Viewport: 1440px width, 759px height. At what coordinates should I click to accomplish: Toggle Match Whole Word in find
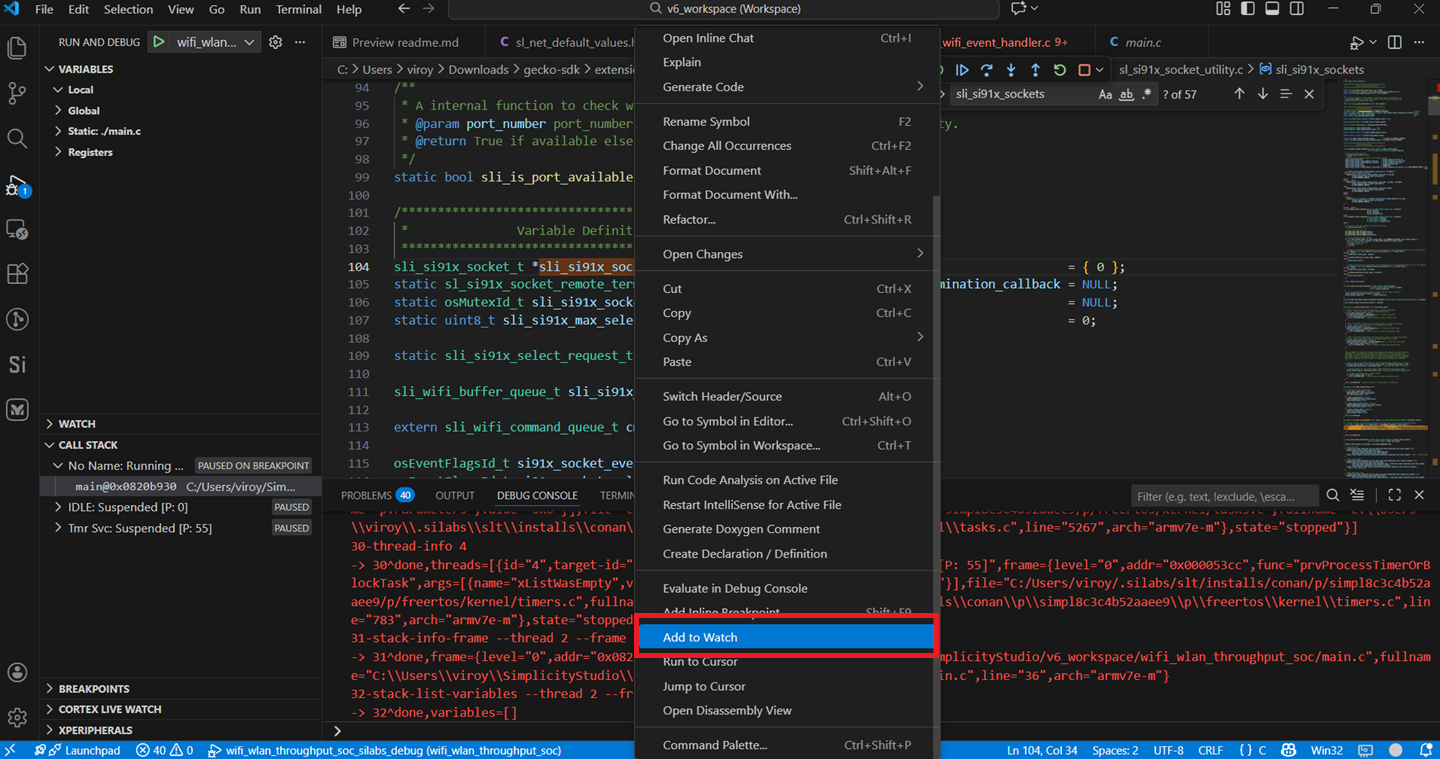(1126, 94)
